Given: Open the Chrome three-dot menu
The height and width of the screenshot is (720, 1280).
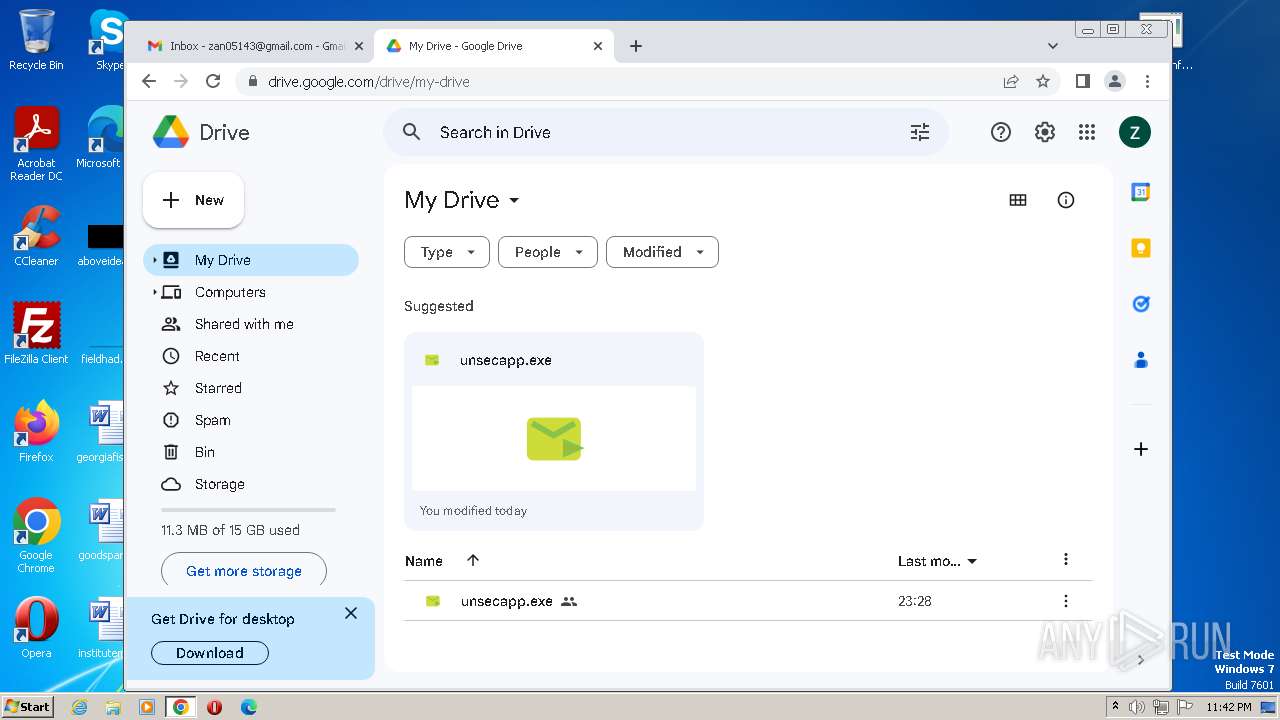Looking at the screenshot, I should [x=1148, y=81].
